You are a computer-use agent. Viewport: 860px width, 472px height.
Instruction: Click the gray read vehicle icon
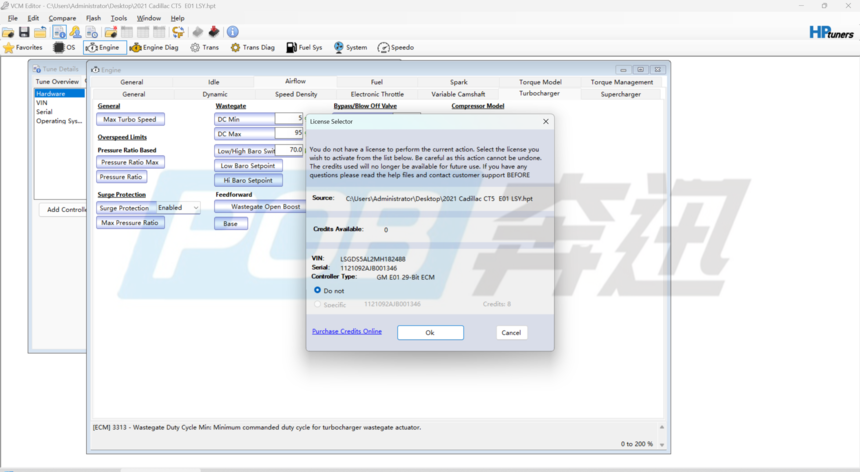198,32
